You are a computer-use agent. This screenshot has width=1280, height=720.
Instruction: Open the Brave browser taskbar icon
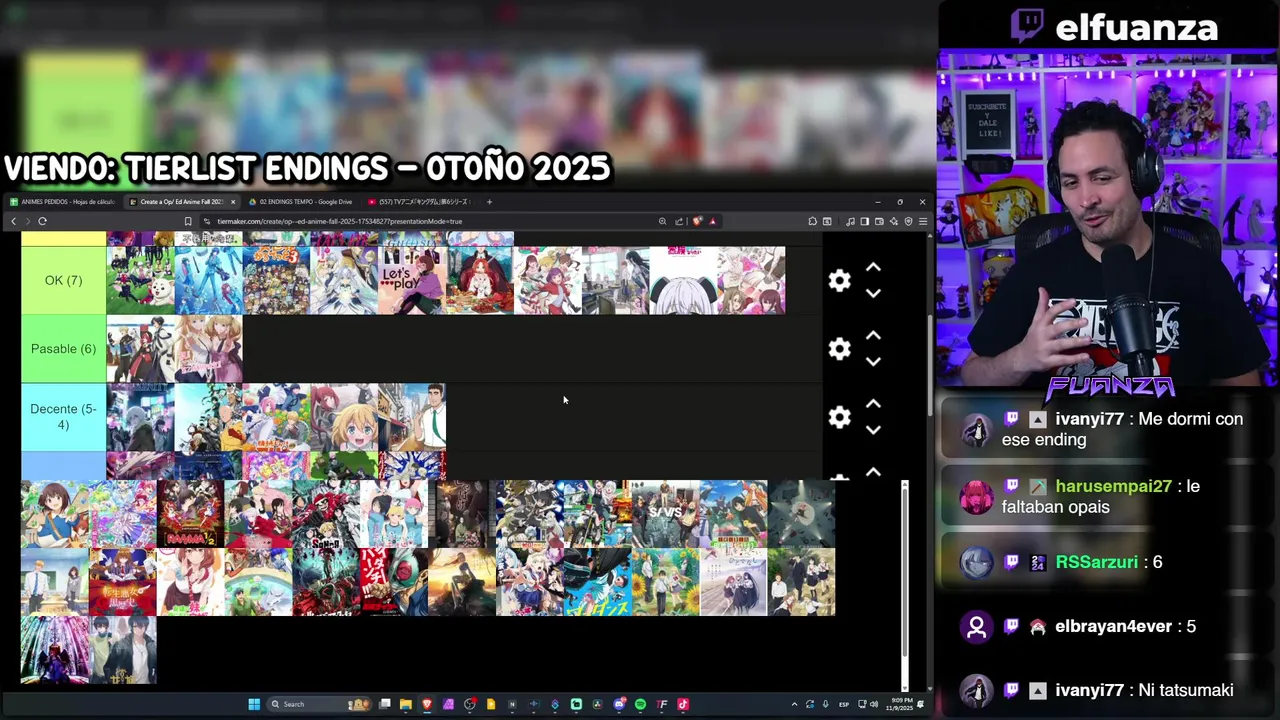click(x=427, y=704)
